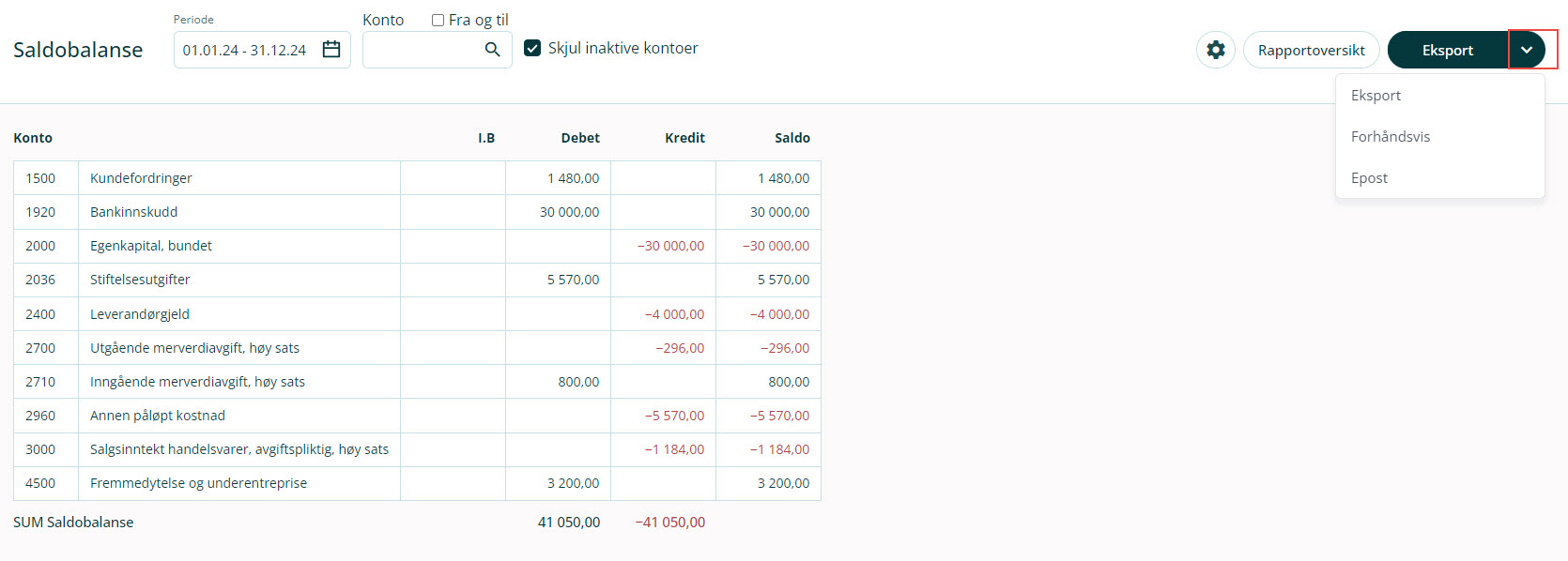Choose Eksport from the dropdown menu
The height and width of the screenshot is (561, 1568).
(1376, 96)
